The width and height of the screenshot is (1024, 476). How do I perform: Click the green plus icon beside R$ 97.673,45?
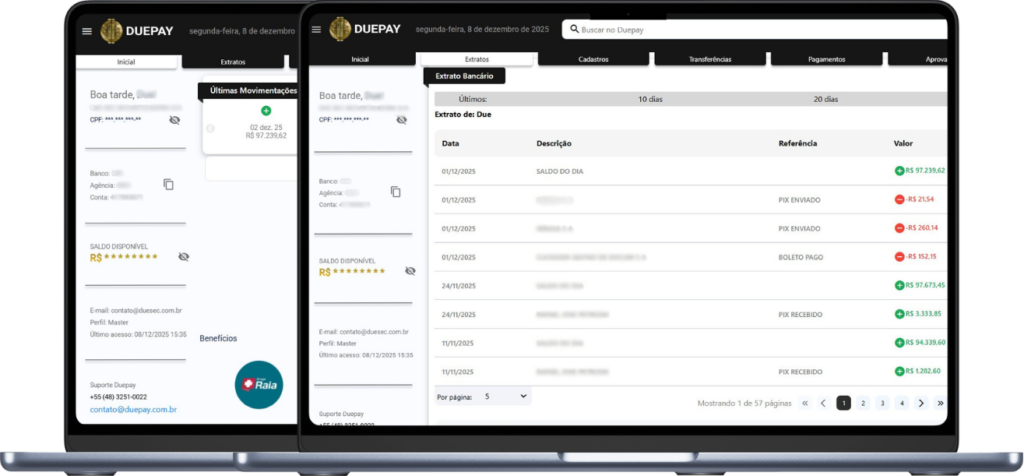(x=899, y=285)
